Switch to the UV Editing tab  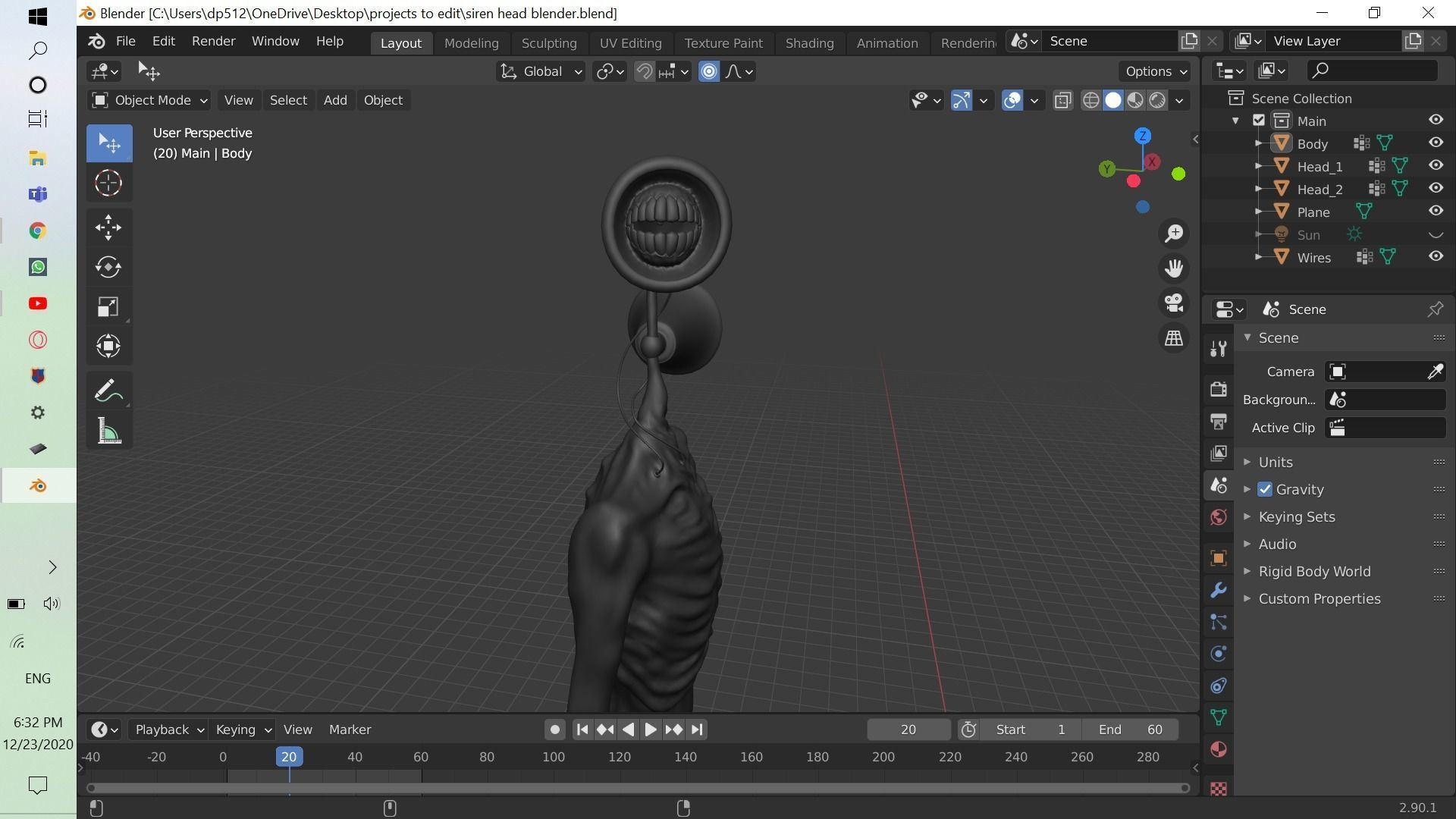[630, 43]
